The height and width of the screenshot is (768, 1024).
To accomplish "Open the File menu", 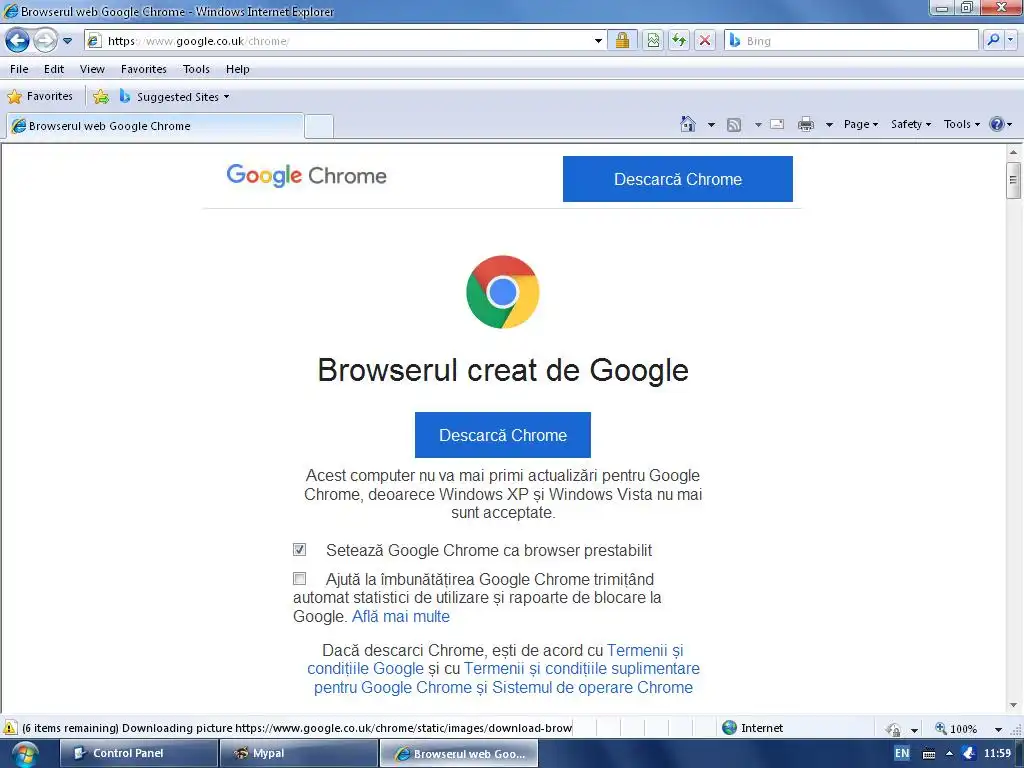I will (x=19, y=69).
